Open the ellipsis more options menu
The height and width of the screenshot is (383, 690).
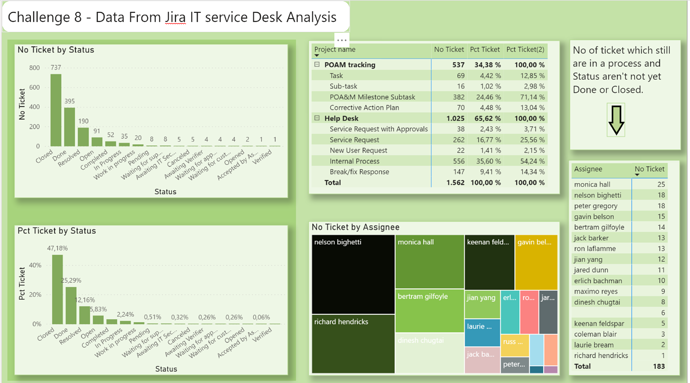(341, 40)
